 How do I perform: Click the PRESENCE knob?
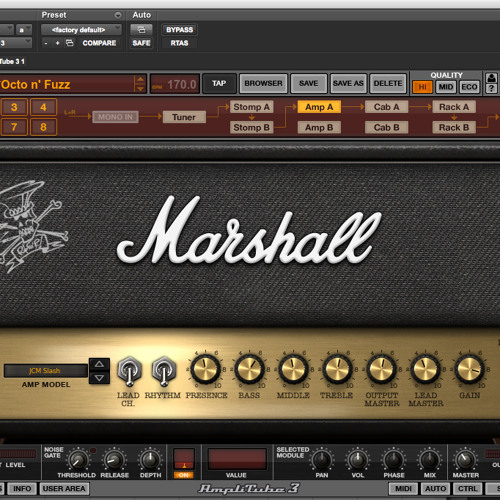[205, 369]
